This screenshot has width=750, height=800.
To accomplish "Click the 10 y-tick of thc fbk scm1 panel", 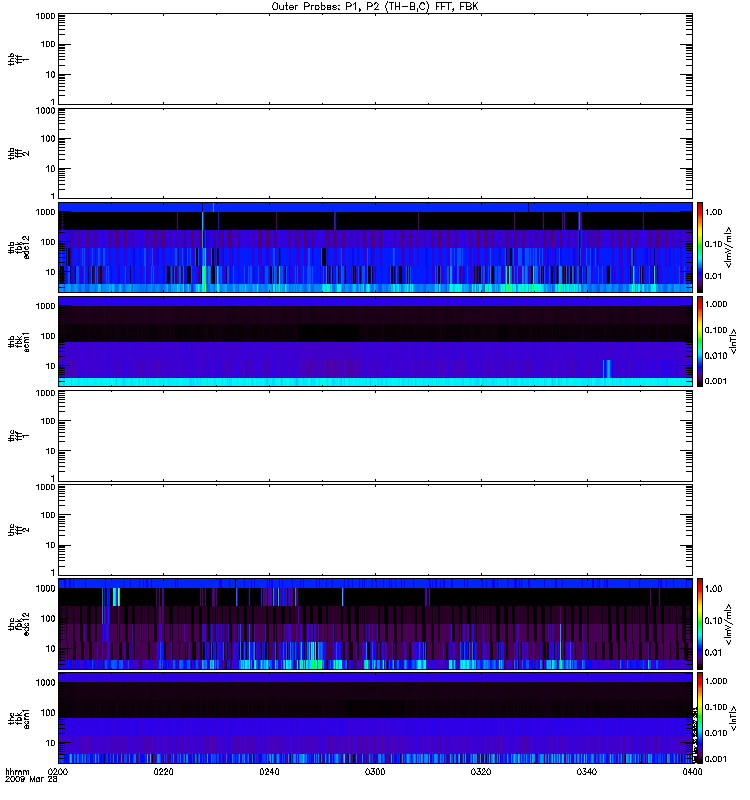I will coord(50,743).
